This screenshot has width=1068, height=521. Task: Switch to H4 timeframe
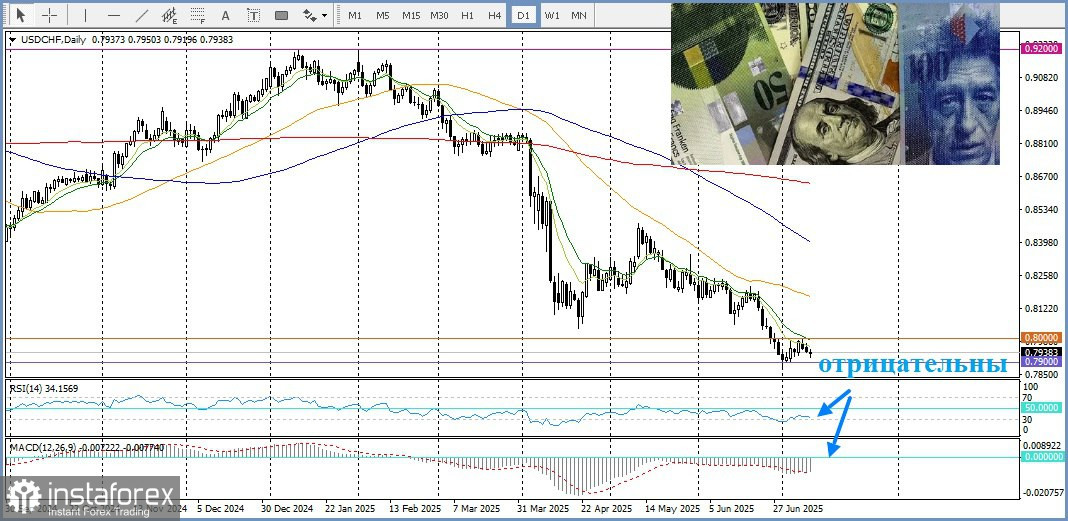click(x=495, y=14)
